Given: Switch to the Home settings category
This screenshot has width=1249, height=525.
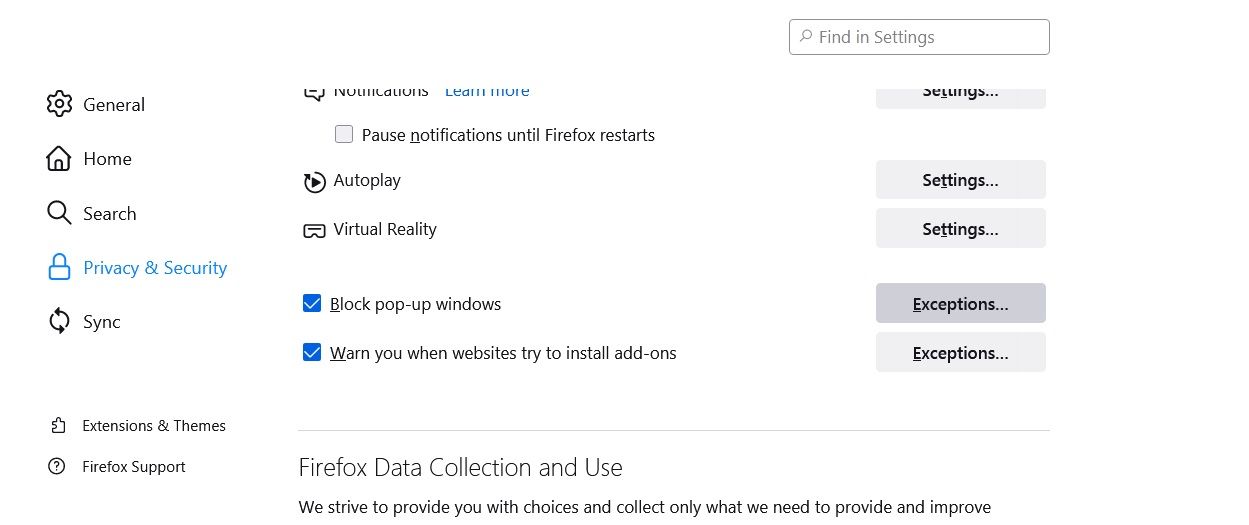Looking at the screenshot, I should [107, 158].
